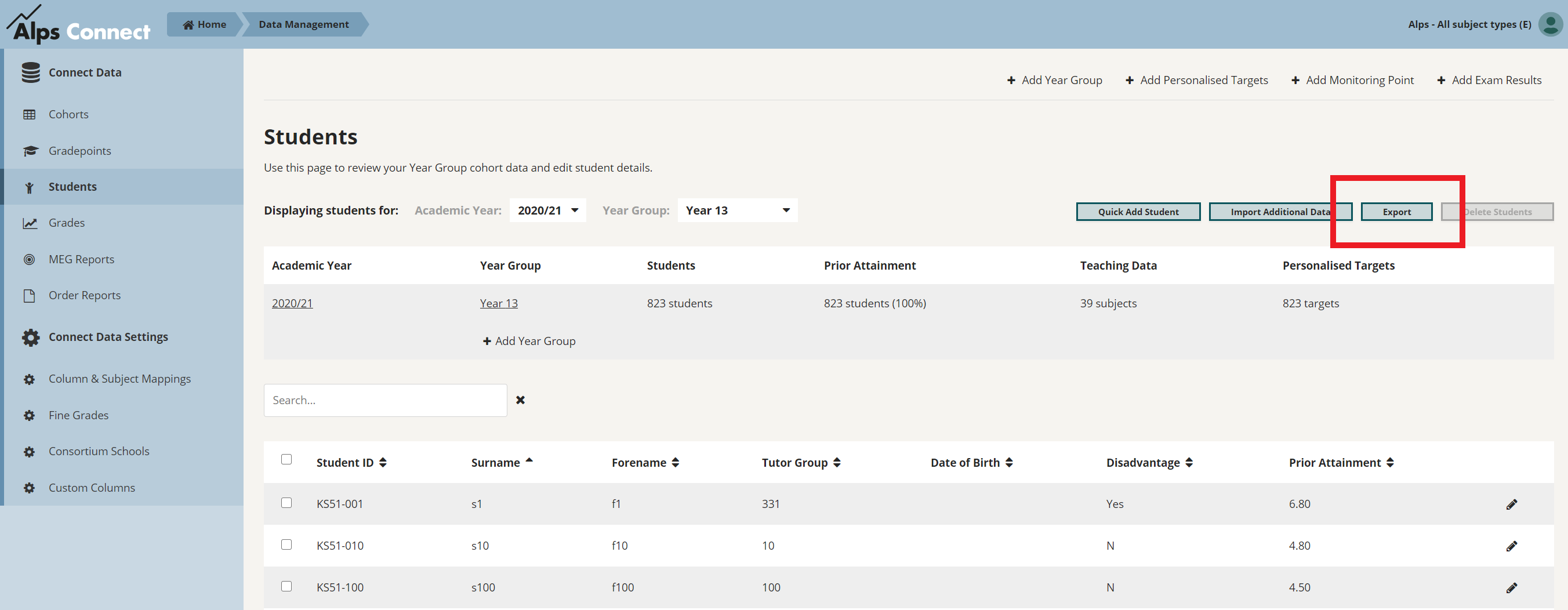
Task: Open Fine Grades settings
Action: [x=78, y=415]
